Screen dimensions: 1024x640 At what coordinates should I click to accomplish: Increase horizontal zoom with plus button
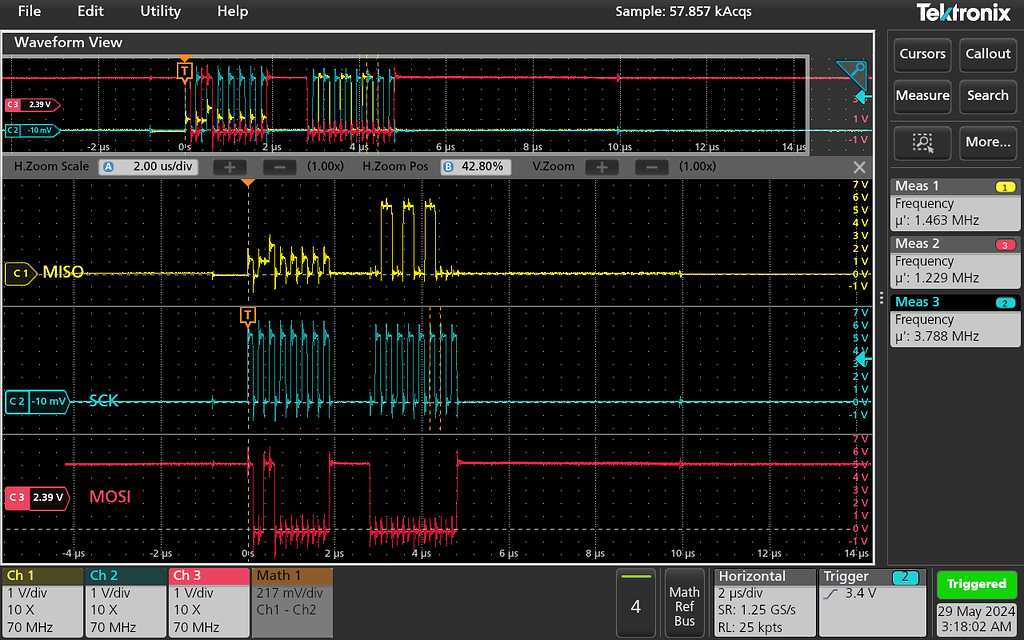[x=230, y=167]
